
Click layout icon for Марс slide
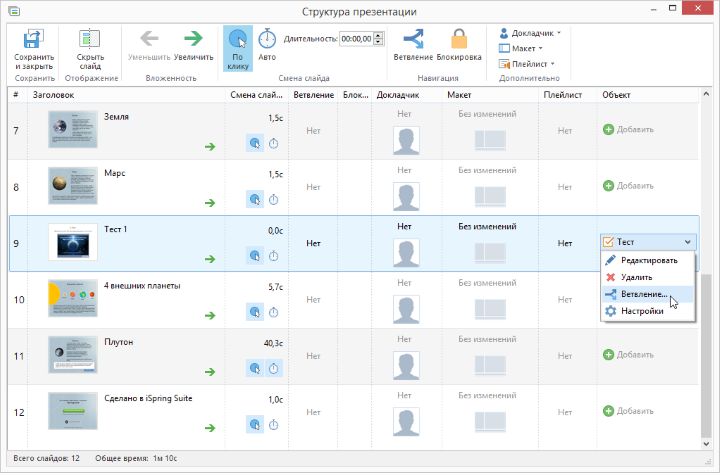pyautogui.click(x=490, y=197)
